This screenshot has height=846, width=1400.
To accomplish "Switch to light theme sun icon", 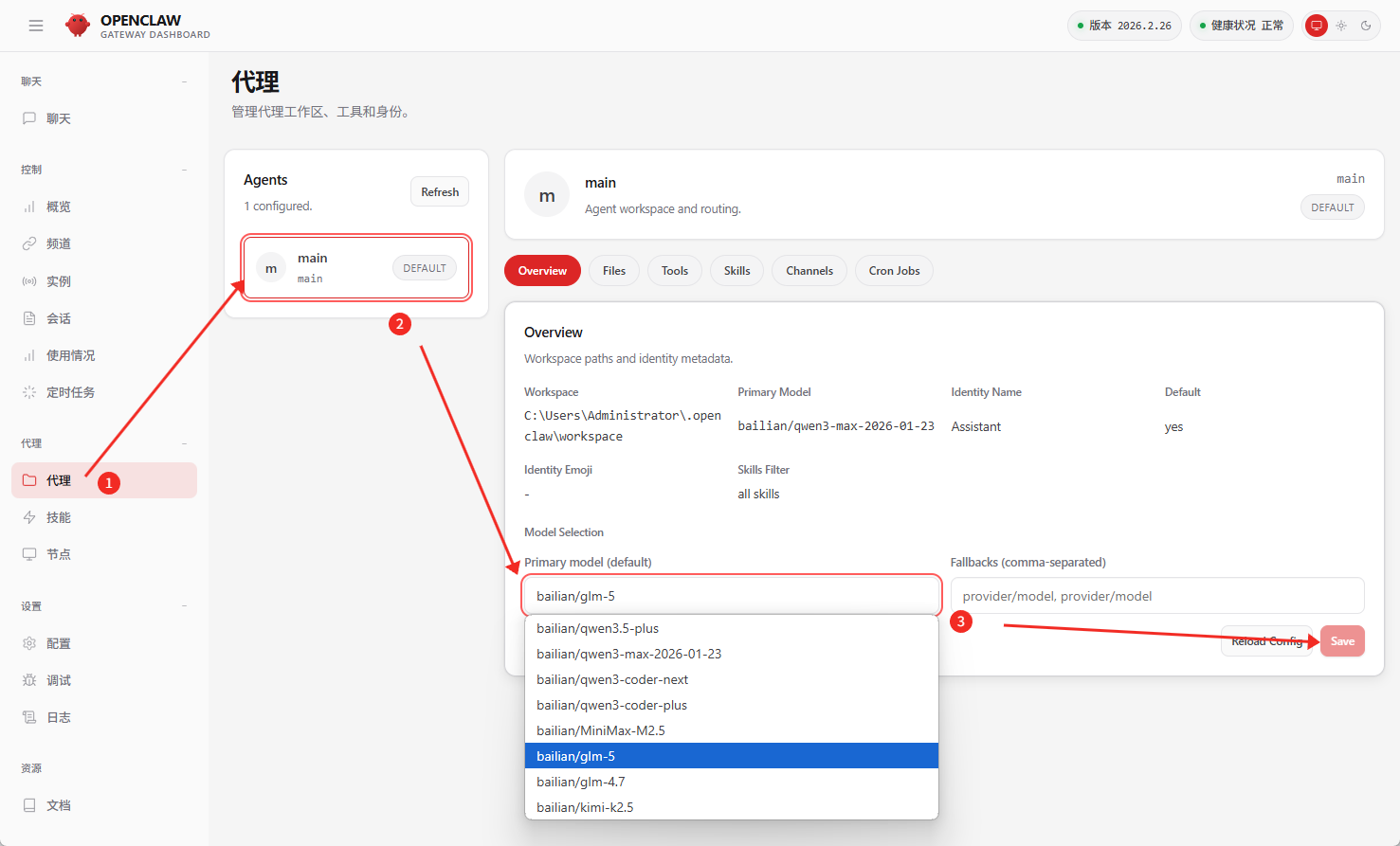I will click(1341, 26).
